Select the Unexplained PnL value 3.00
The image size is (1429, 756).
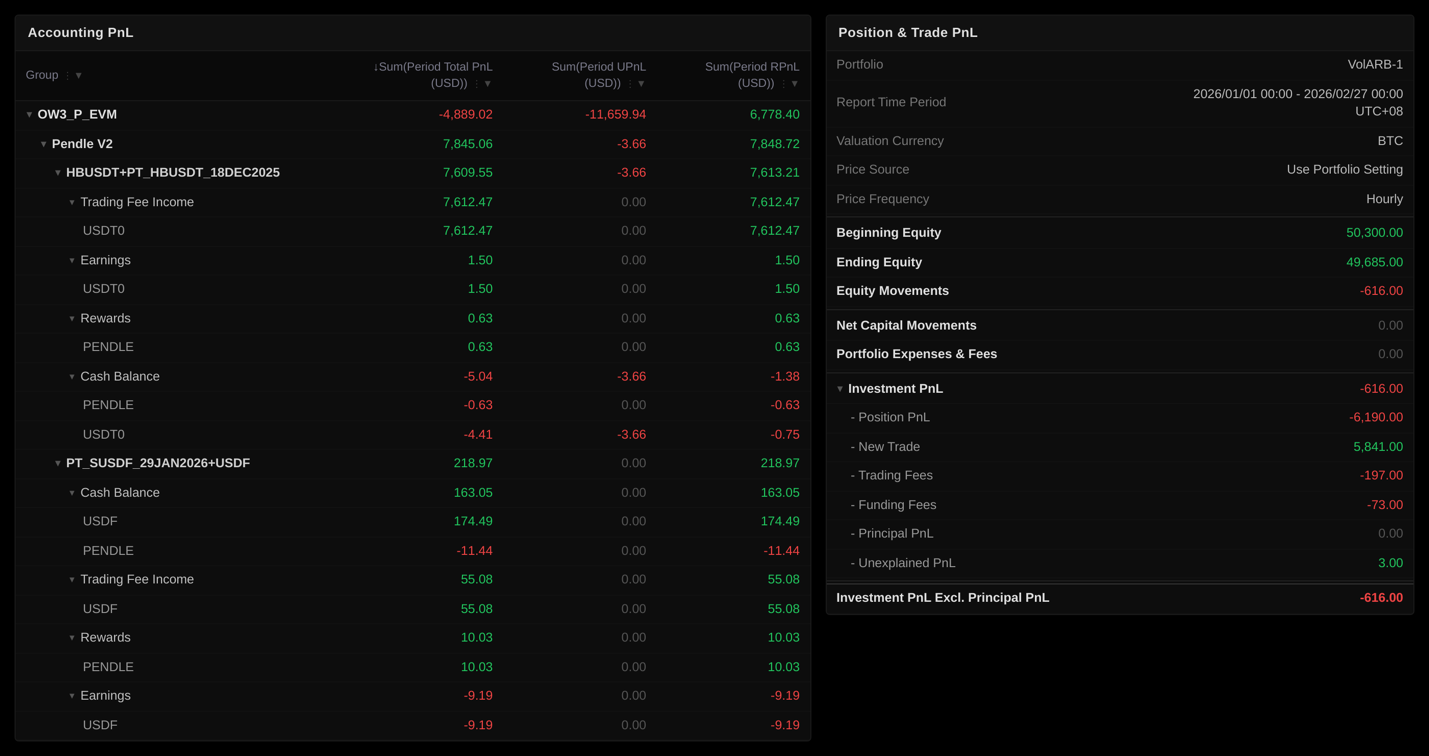(x=1390, y=563)
